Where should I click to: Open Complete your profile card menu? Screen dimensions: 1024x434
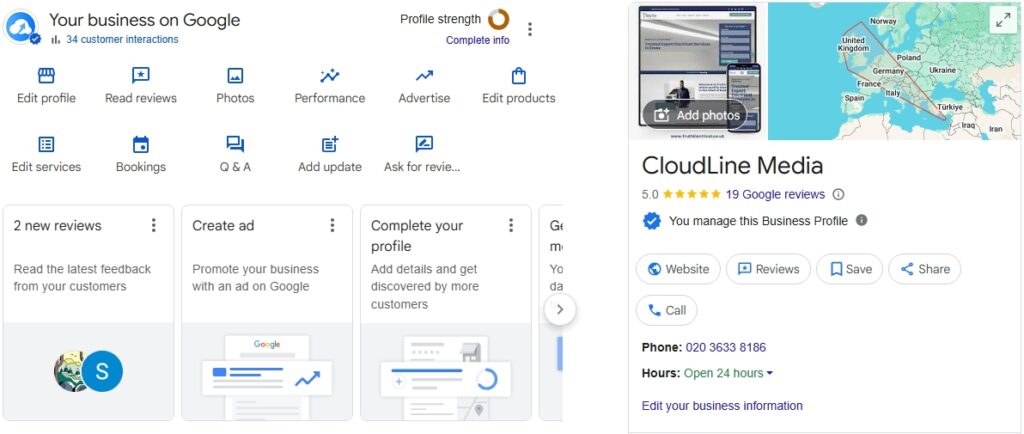coord(511,225)
